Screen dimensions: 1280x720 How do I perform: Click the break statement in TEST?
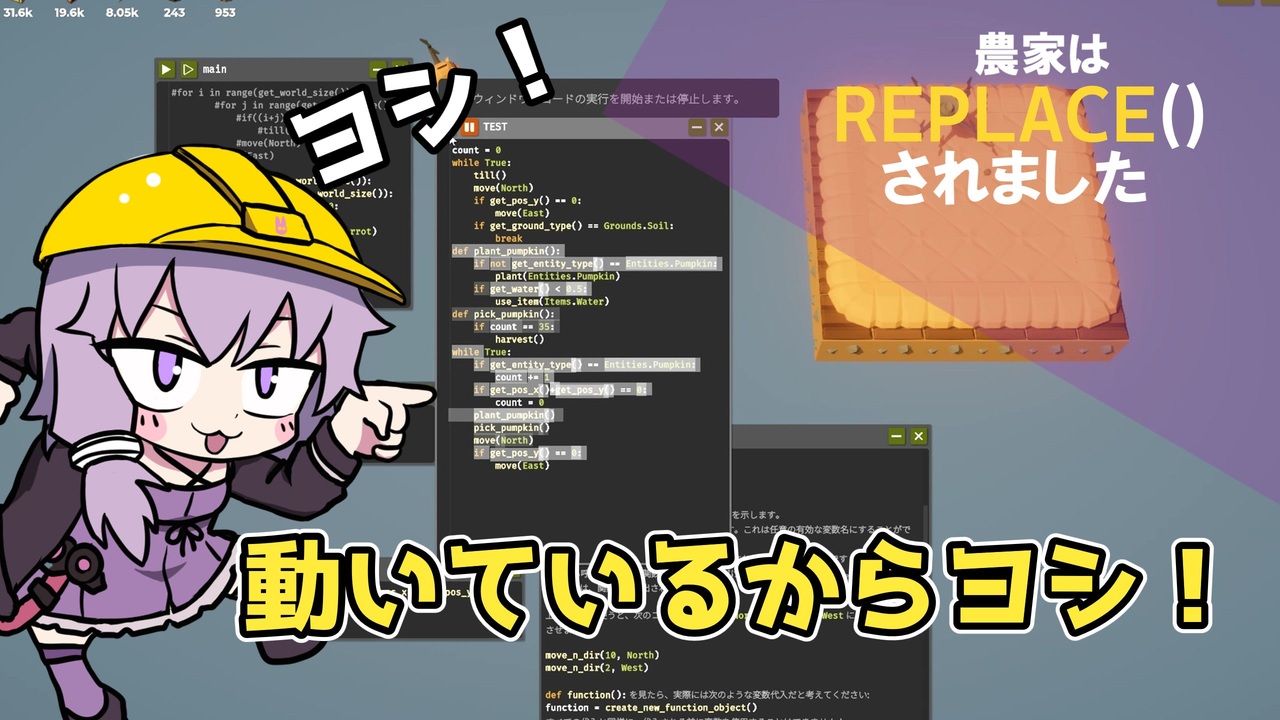[508, 239]
